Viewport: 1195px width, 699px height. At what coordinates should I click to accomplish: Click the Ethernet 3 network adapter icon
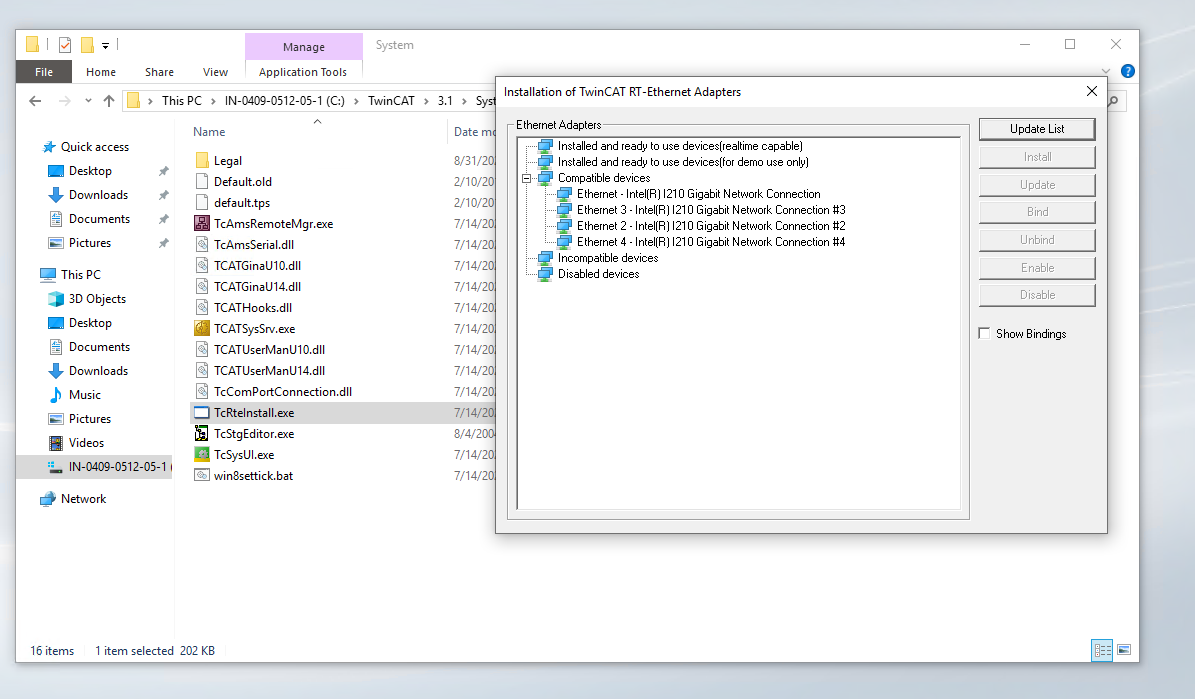[564, 210]
